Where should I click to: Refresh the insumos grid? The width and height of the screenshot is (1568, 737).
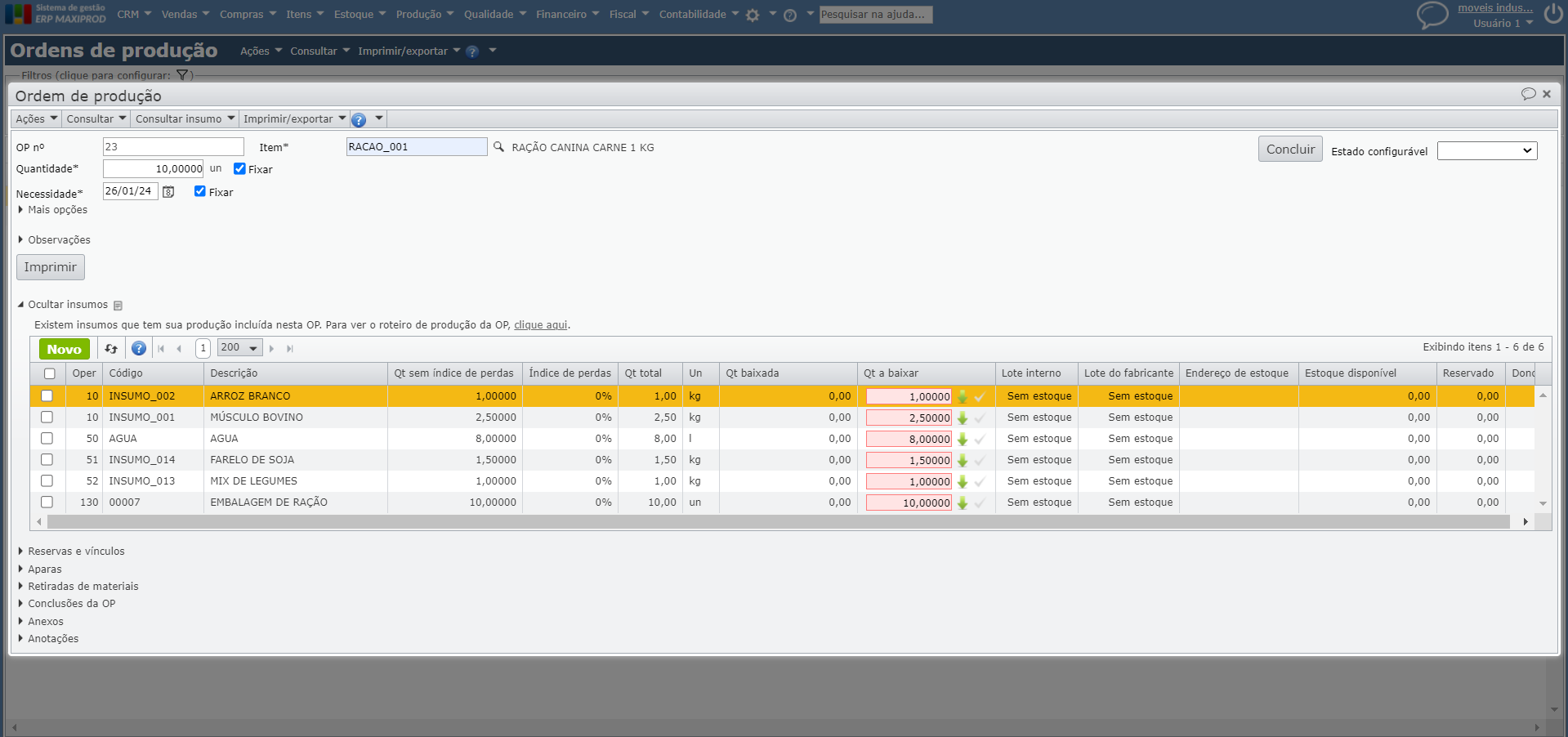pos(111,349)
